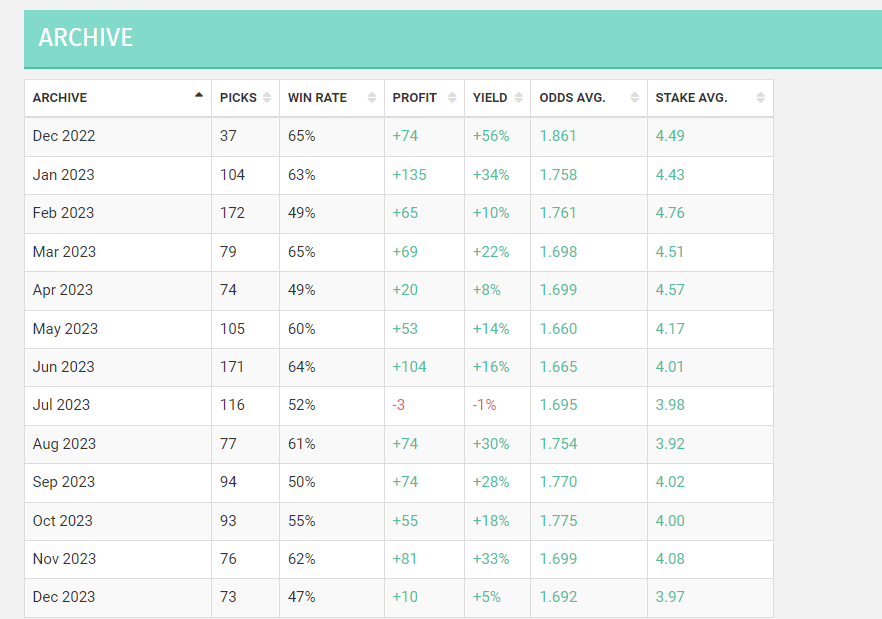Click the ARCHIVE green banner title

(86, 38)
